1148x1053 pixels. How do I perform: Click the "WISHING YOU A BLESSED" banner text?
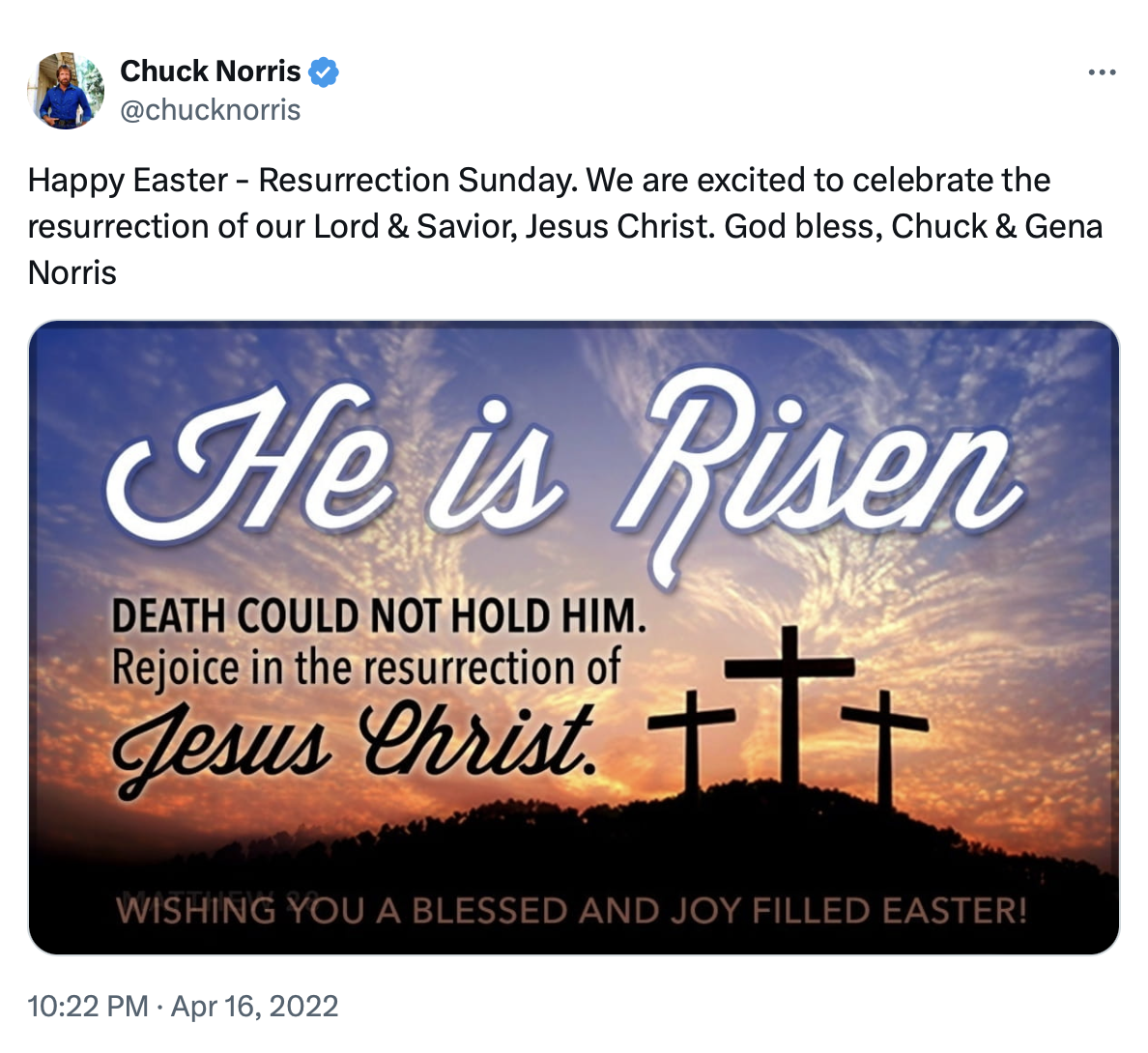(x=570, y=911)
